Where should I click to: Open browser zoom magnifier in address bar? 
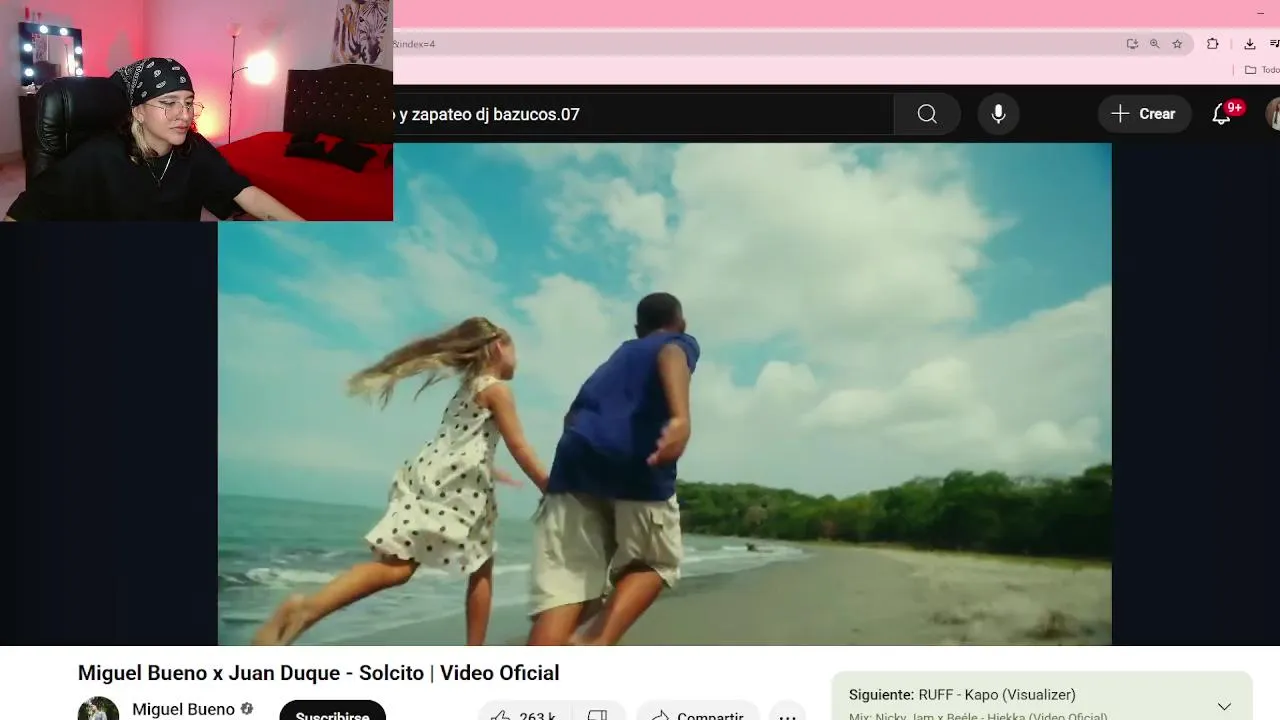pos(1154,44)
